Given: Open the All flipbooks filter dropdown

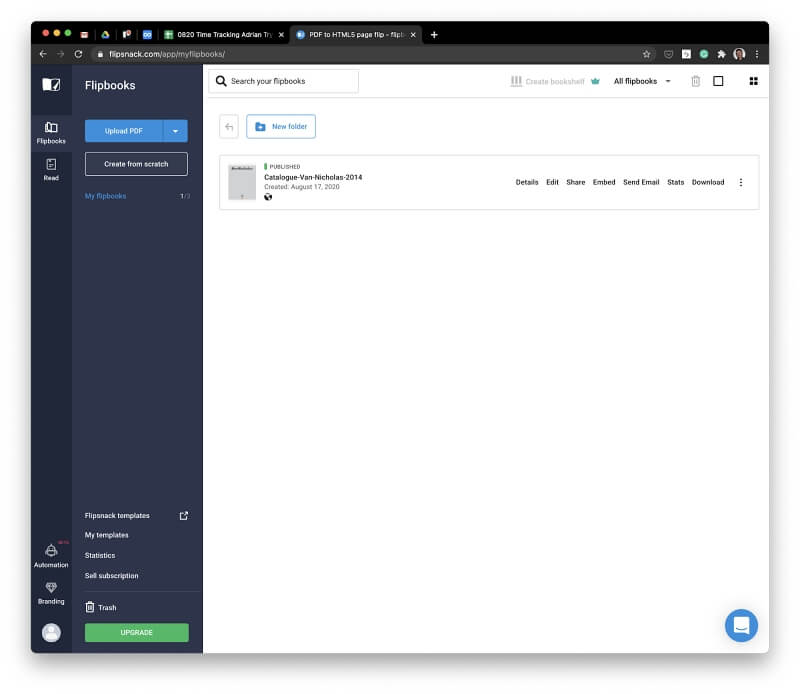Looking at the screenshot, I should (x=642, y=81).
